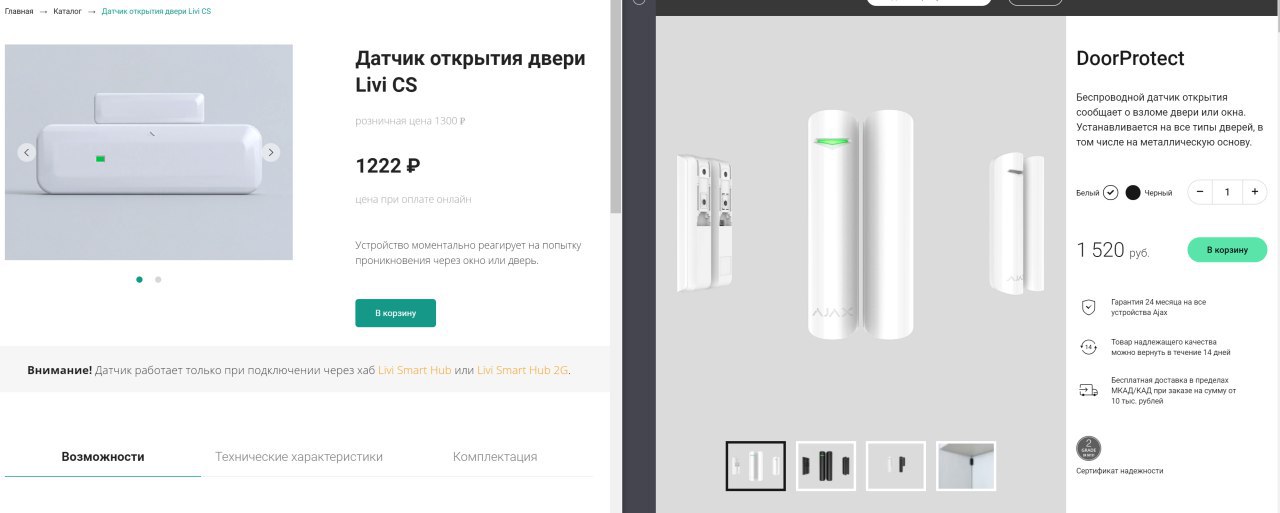Switch to Технические характеристики tab
Screen dimensions: 1280x513
pos(299,457)
